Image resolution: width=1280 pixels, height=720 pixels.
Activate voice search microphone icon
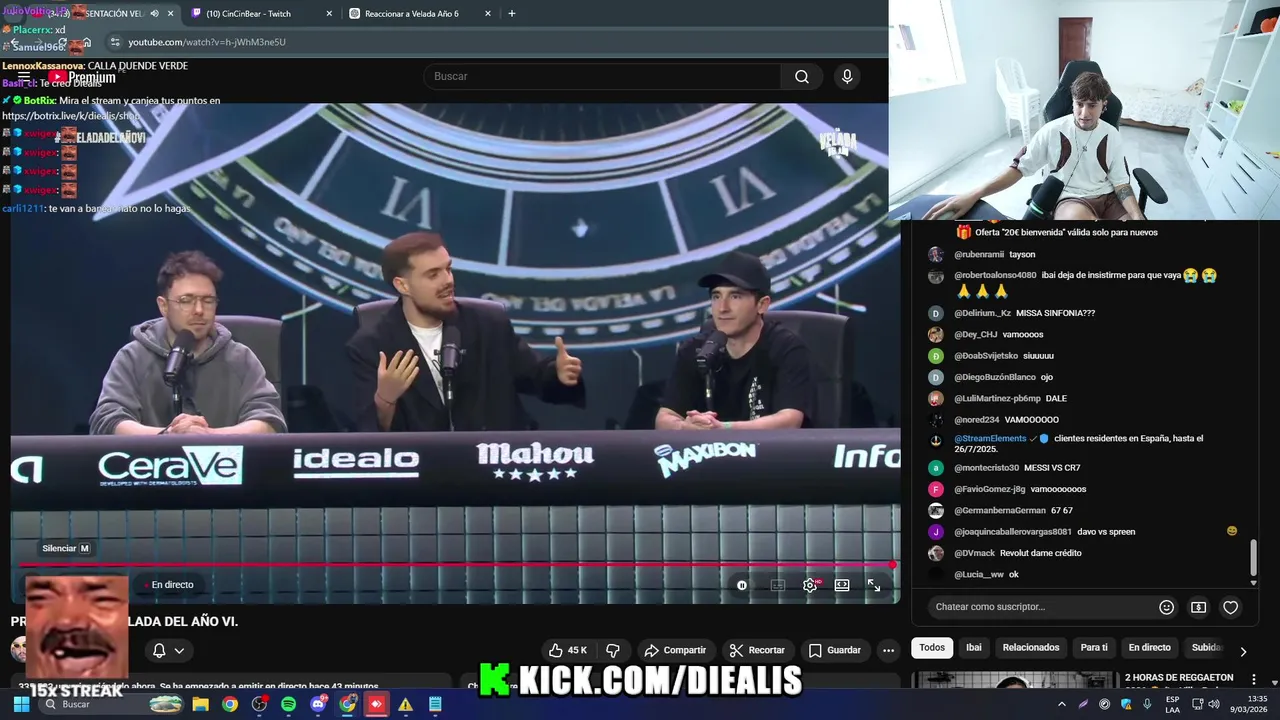click(847, 76)
